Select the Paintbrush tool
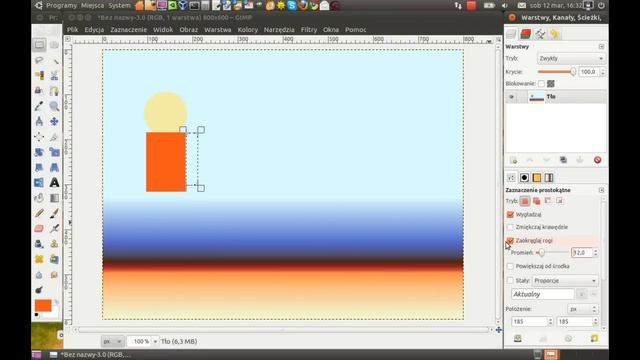The height and width of the screenshot is (360, 640). click(x=54, y=213)
